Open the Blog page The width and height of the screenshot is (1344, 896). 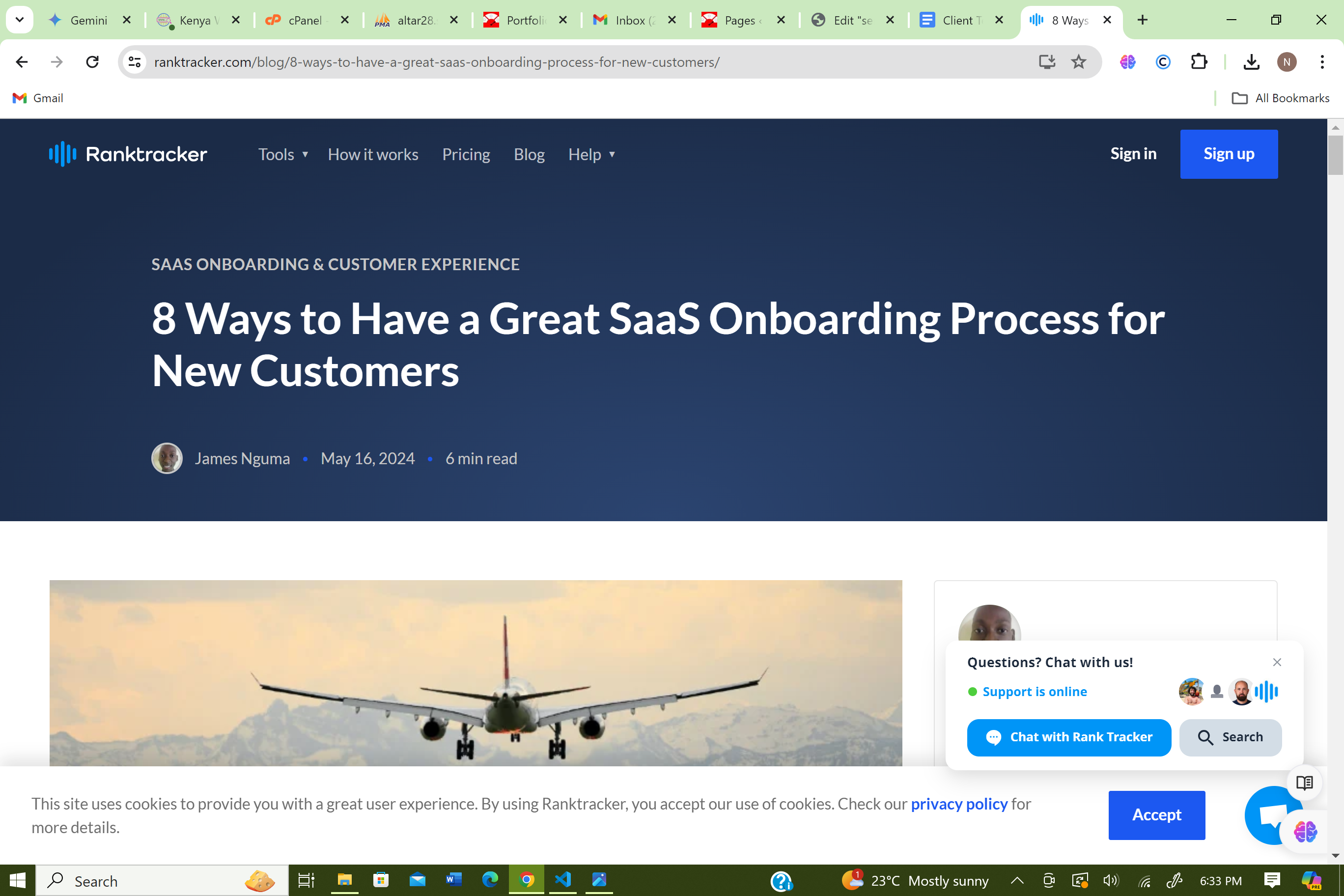[529, 154]
